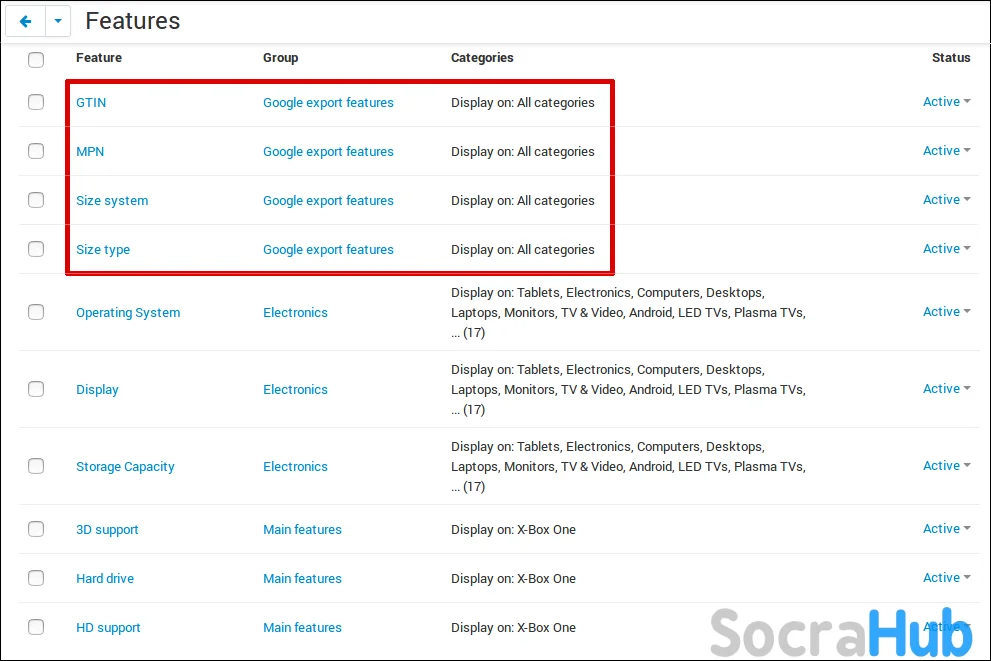Check the box for GTIN feature
991x661 pixels.
coord(36,102)
